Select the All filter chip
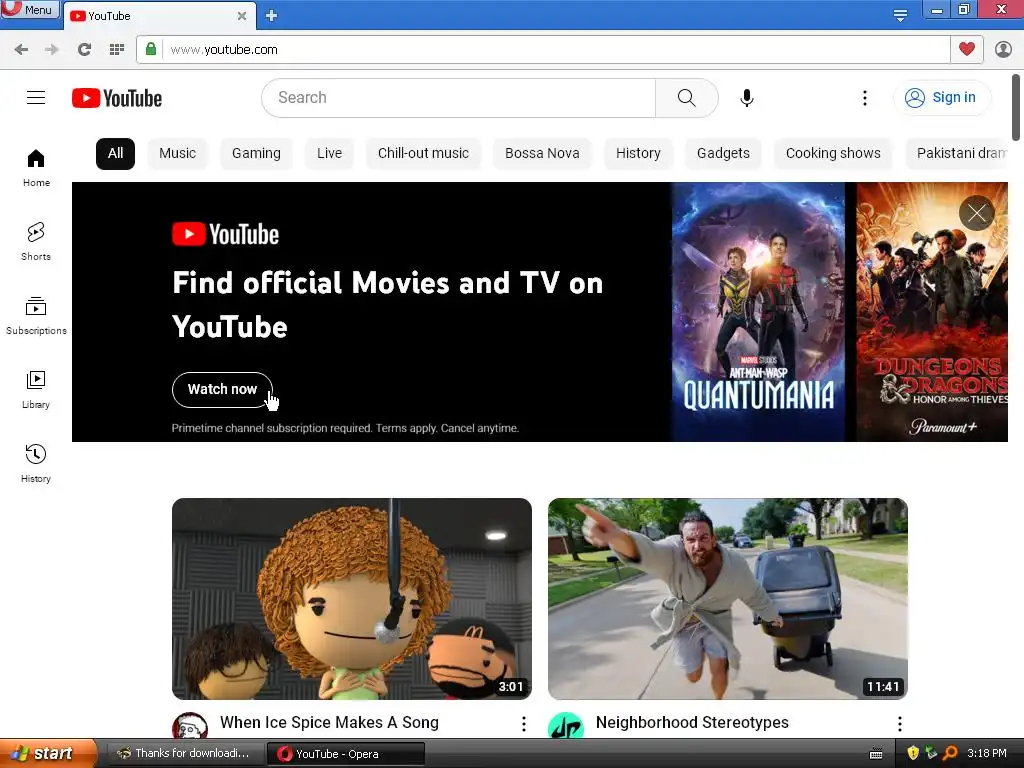The image size is (1024, 768). pyautogui.click(x=116, y=153)
